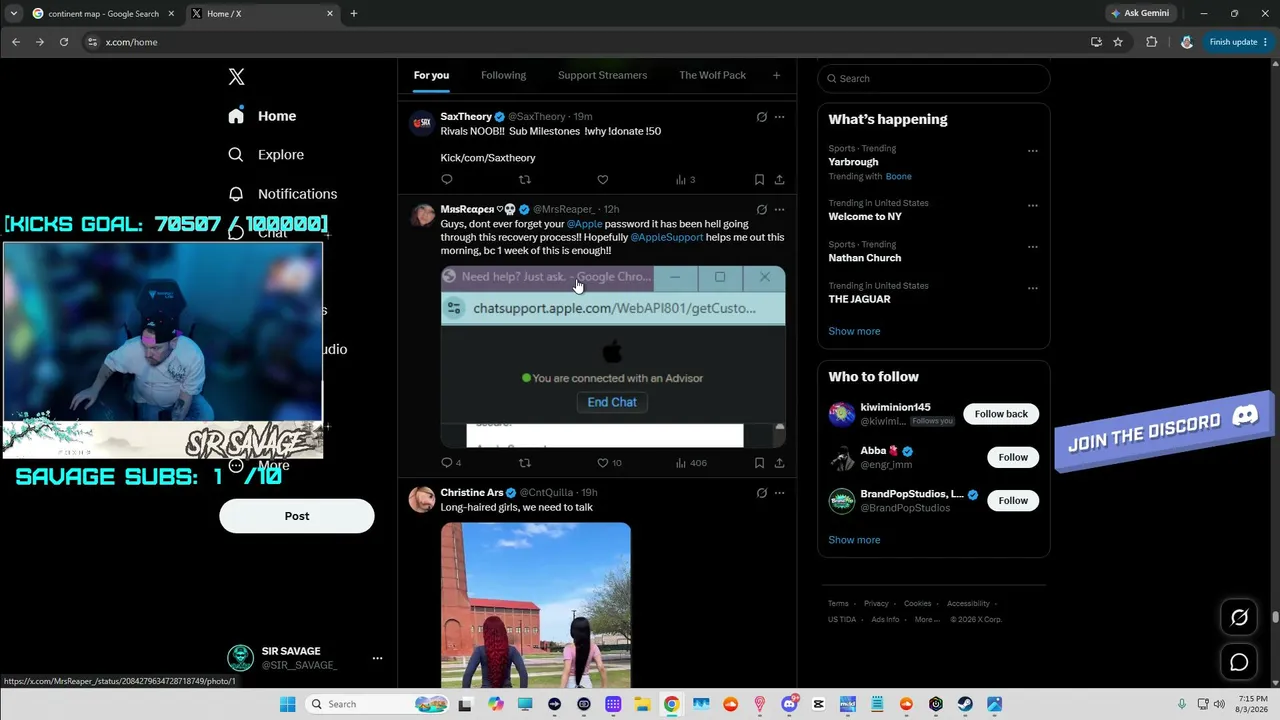1280x720 pixels.
Task: Switch to continent map Google Search tab
Action: tap(103, 14)
